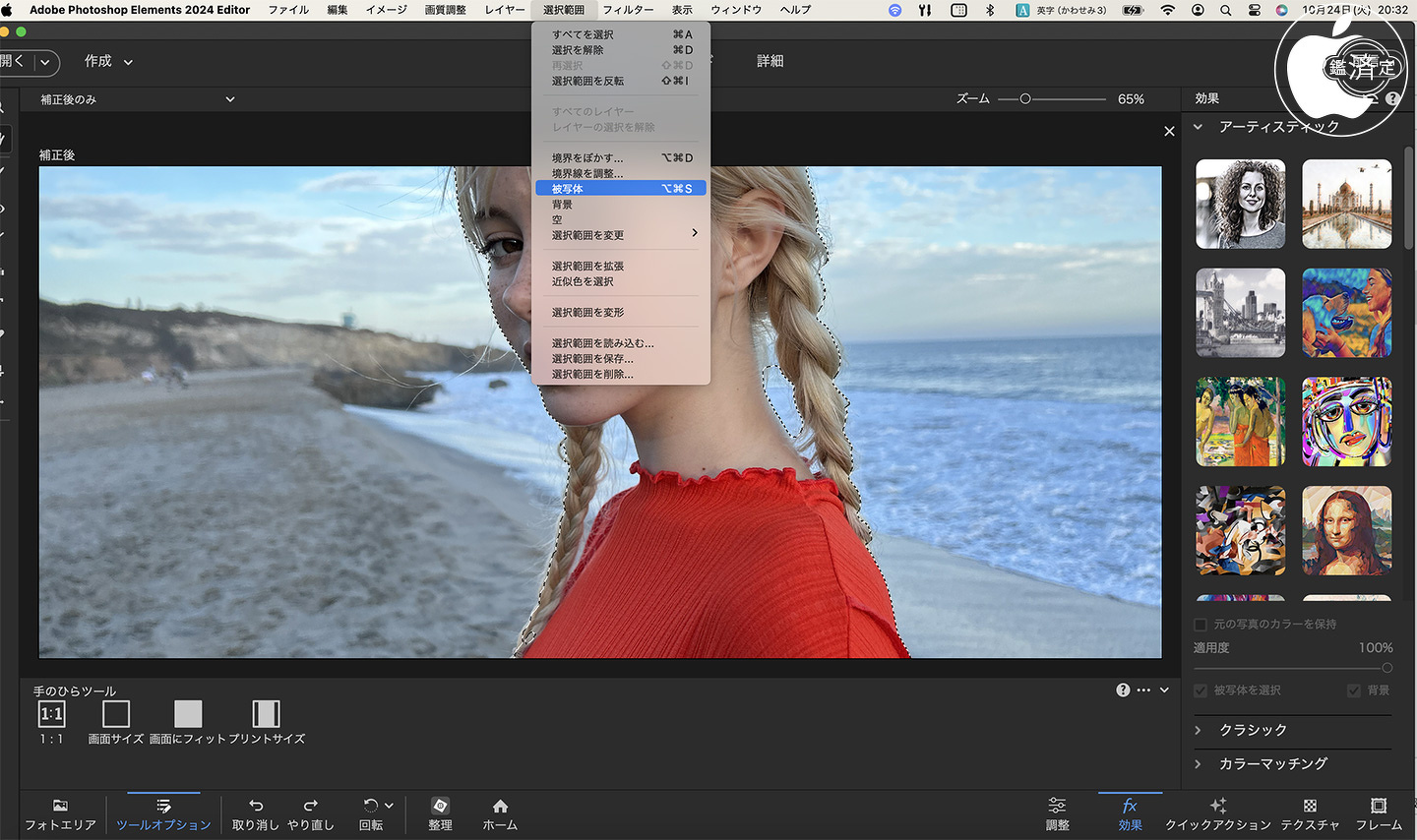Screen dimensions: 1417x840
Task: Apply the Mona Lisa artistic effect thumbnail
Action: [1346, 530]
